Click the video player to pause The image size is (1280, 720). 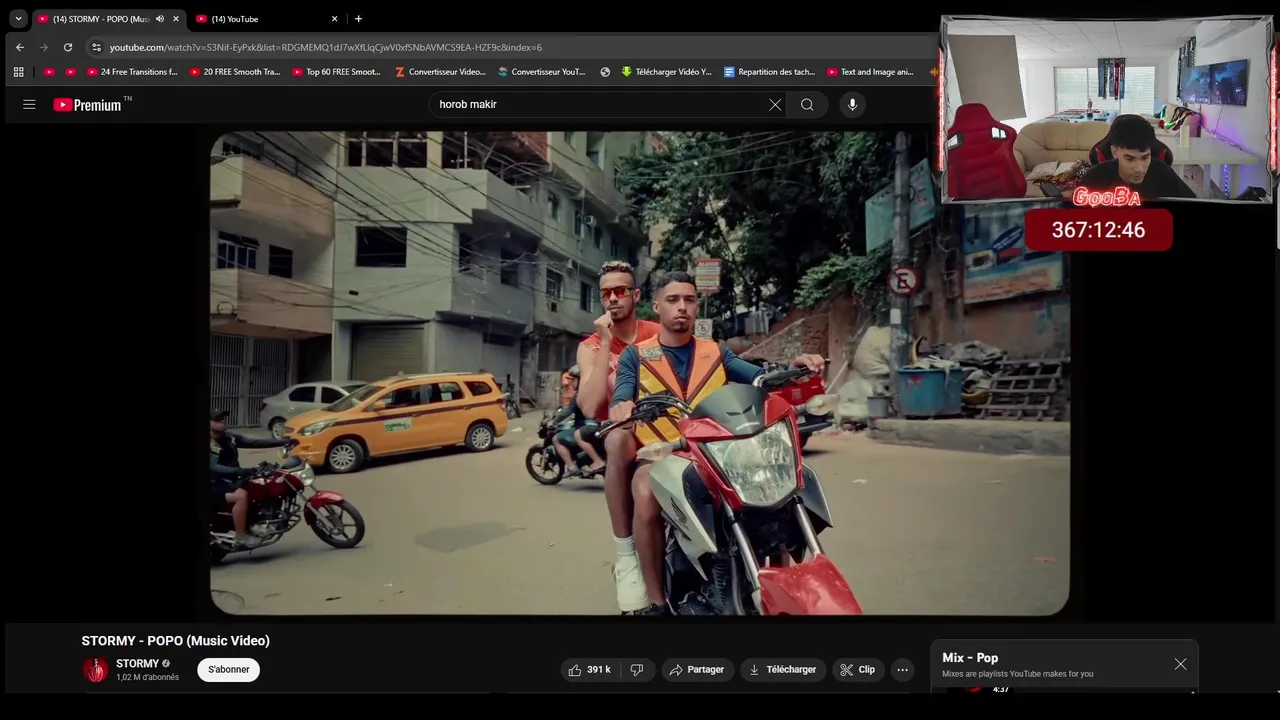click(639, 372)
